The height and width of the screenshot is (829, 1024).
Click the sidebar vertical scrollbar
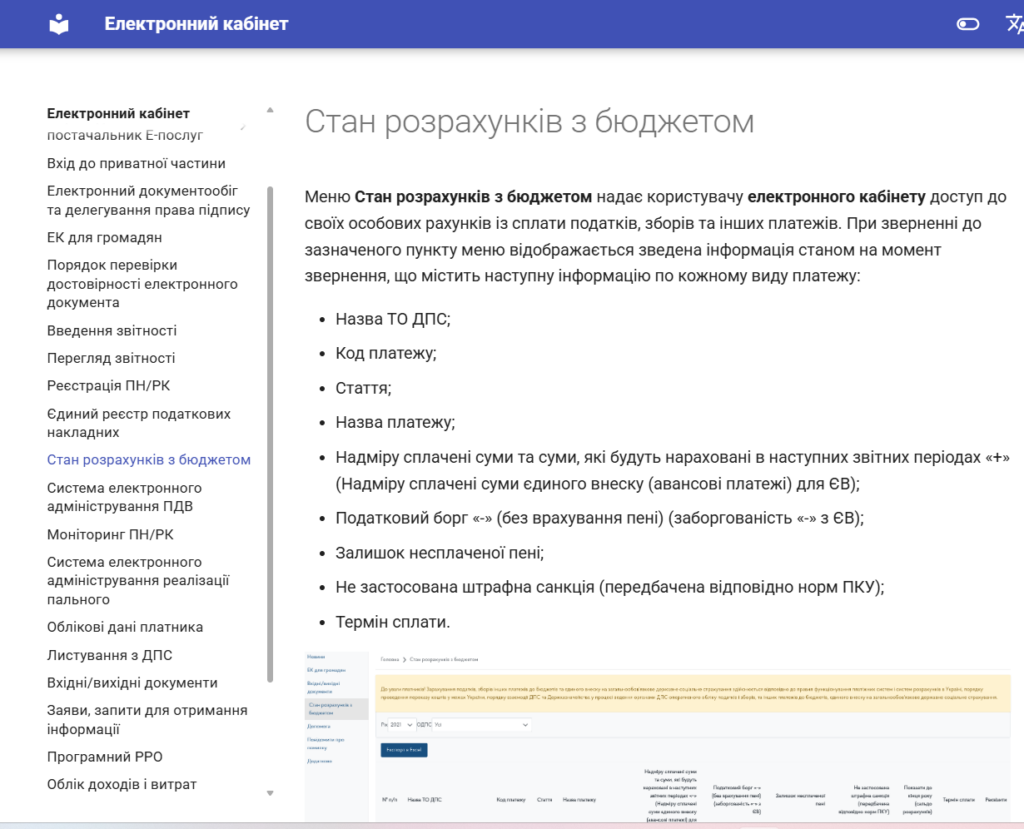[270, 430]
